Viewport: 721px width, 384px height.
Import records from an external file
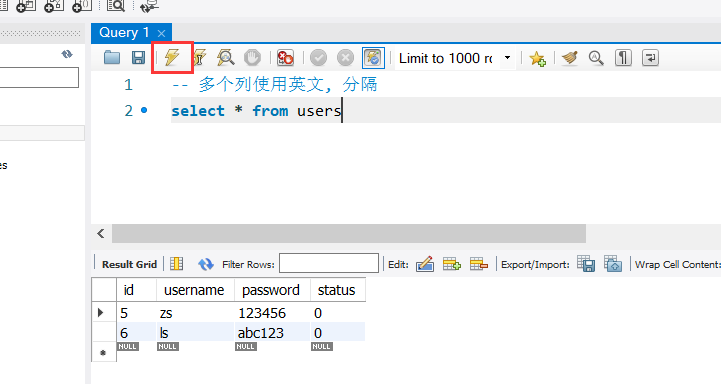click(613, 264)
